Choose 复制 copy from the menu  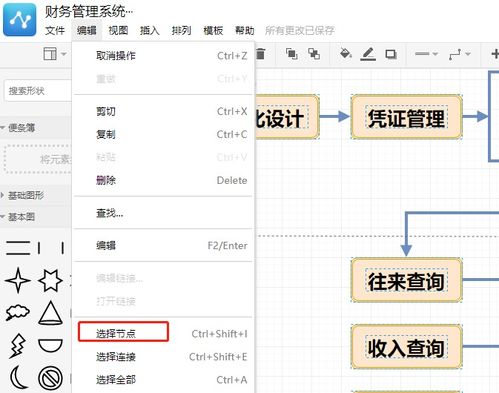(x=163, y=134)
